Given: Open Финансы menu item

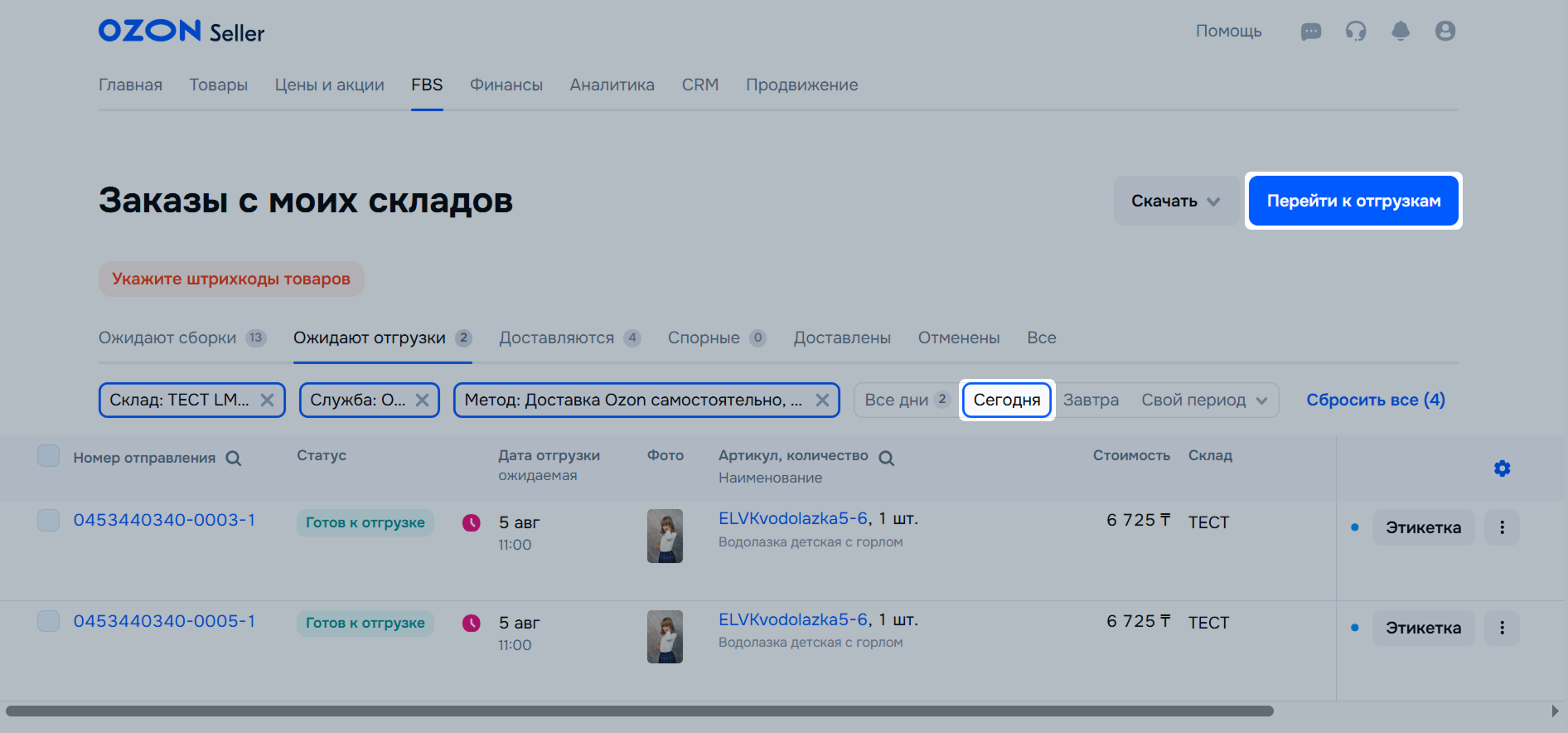Looking at the screenshot, I should coord(506,85).
